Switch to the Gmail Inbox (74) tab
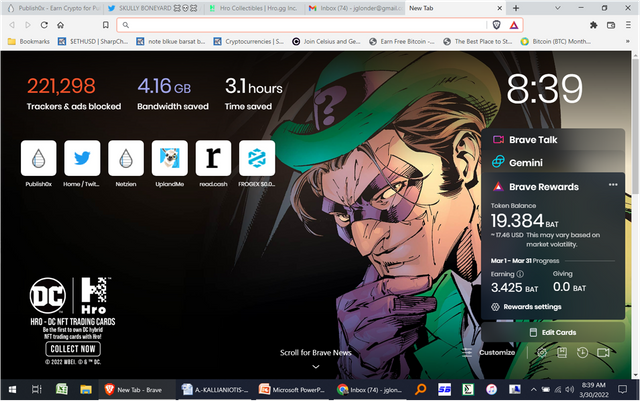 [x=355, y=8]
